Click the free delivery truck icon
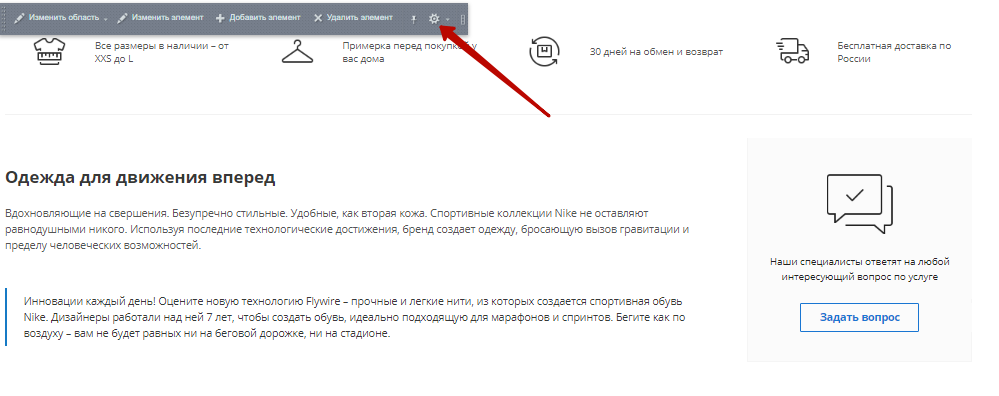 (792, 51)
